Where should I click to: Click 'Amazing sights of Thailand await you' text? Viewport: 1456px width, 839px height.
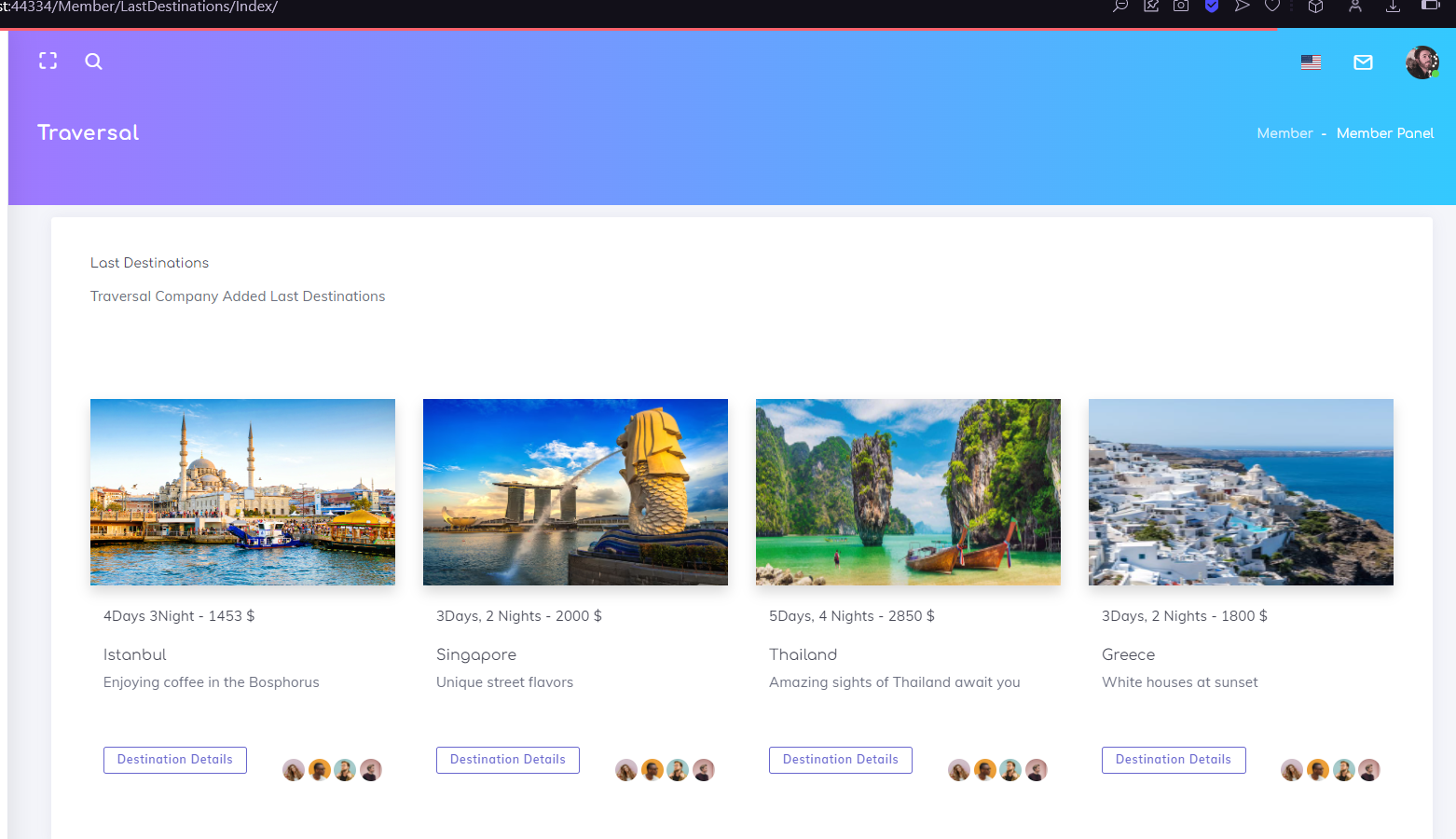(x=895, y=682)
